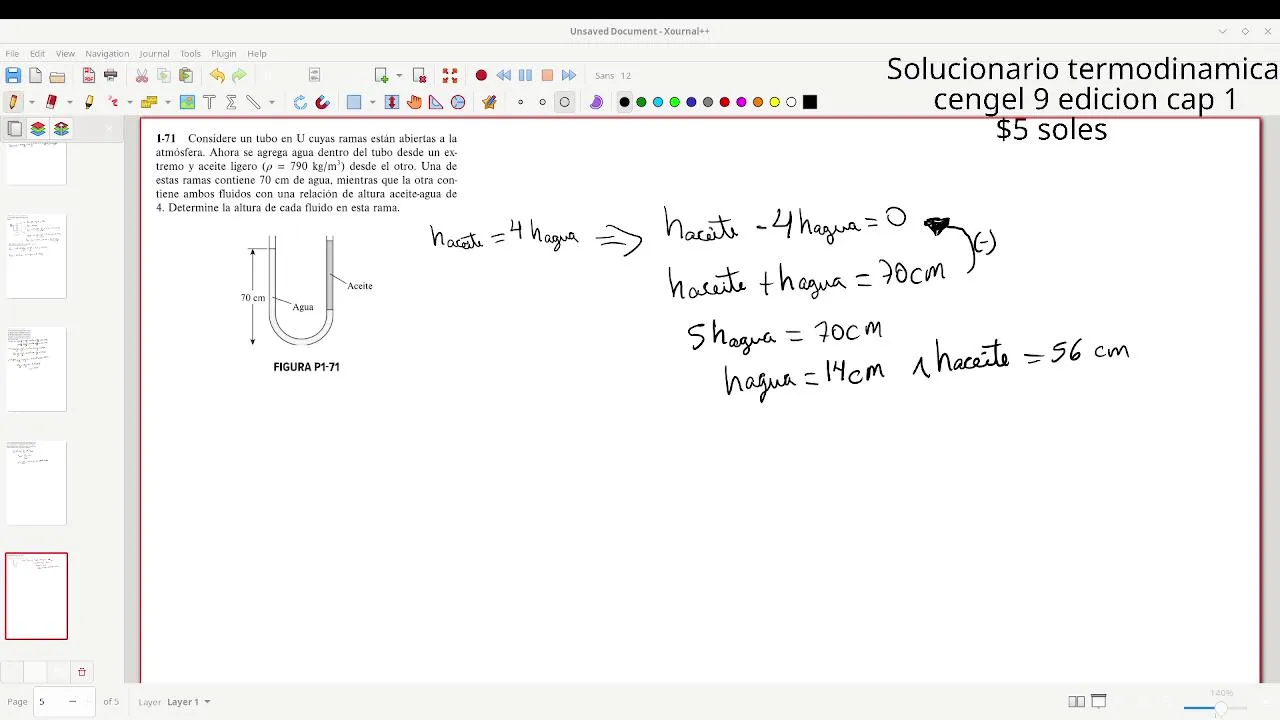Select medium pen thickness
Viewport: 1280px width, 720px height.
coord(542,102)
